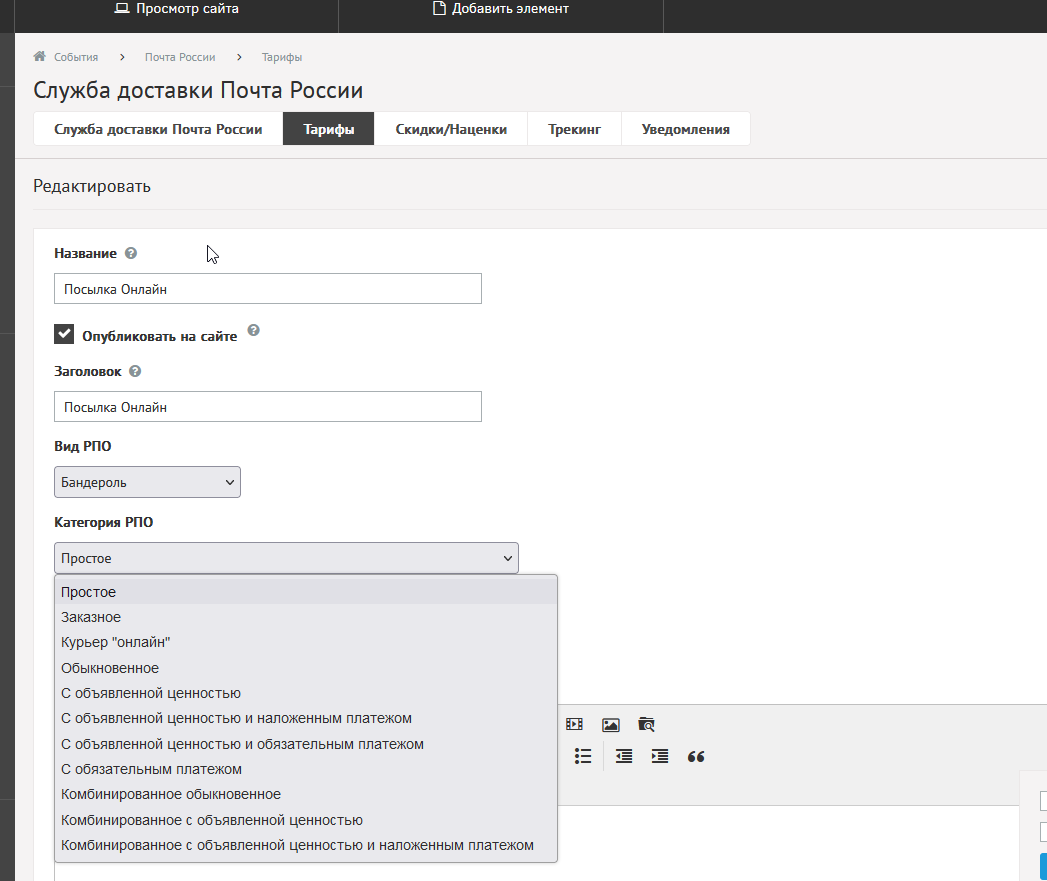The height and width of the screenshot is (881, 1047).
Task: Open Скидки/Наценки tab
Action: point(451,129)
